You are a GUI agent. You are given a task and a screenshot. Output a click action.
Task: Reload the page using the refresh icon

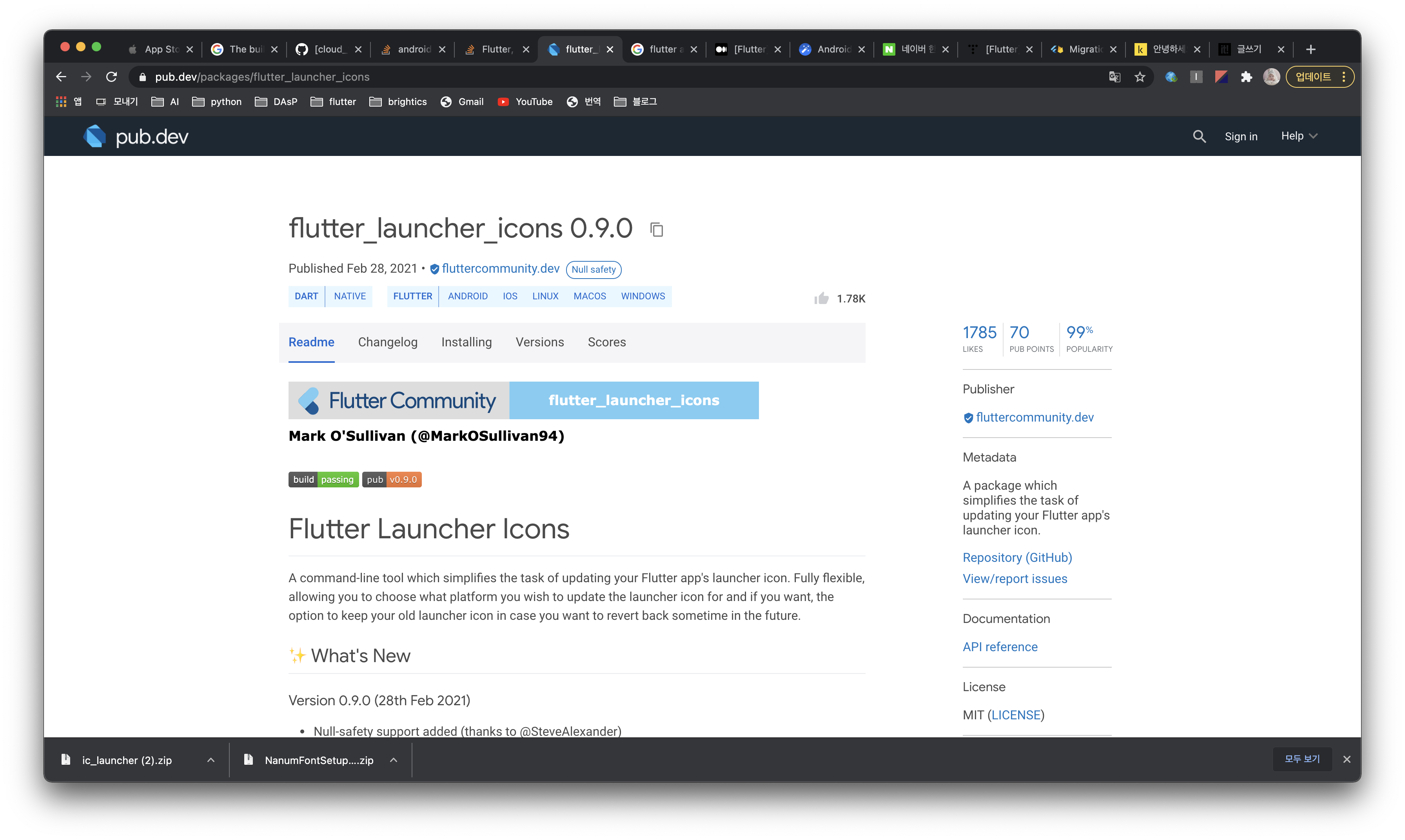click(x=112, y=77)
